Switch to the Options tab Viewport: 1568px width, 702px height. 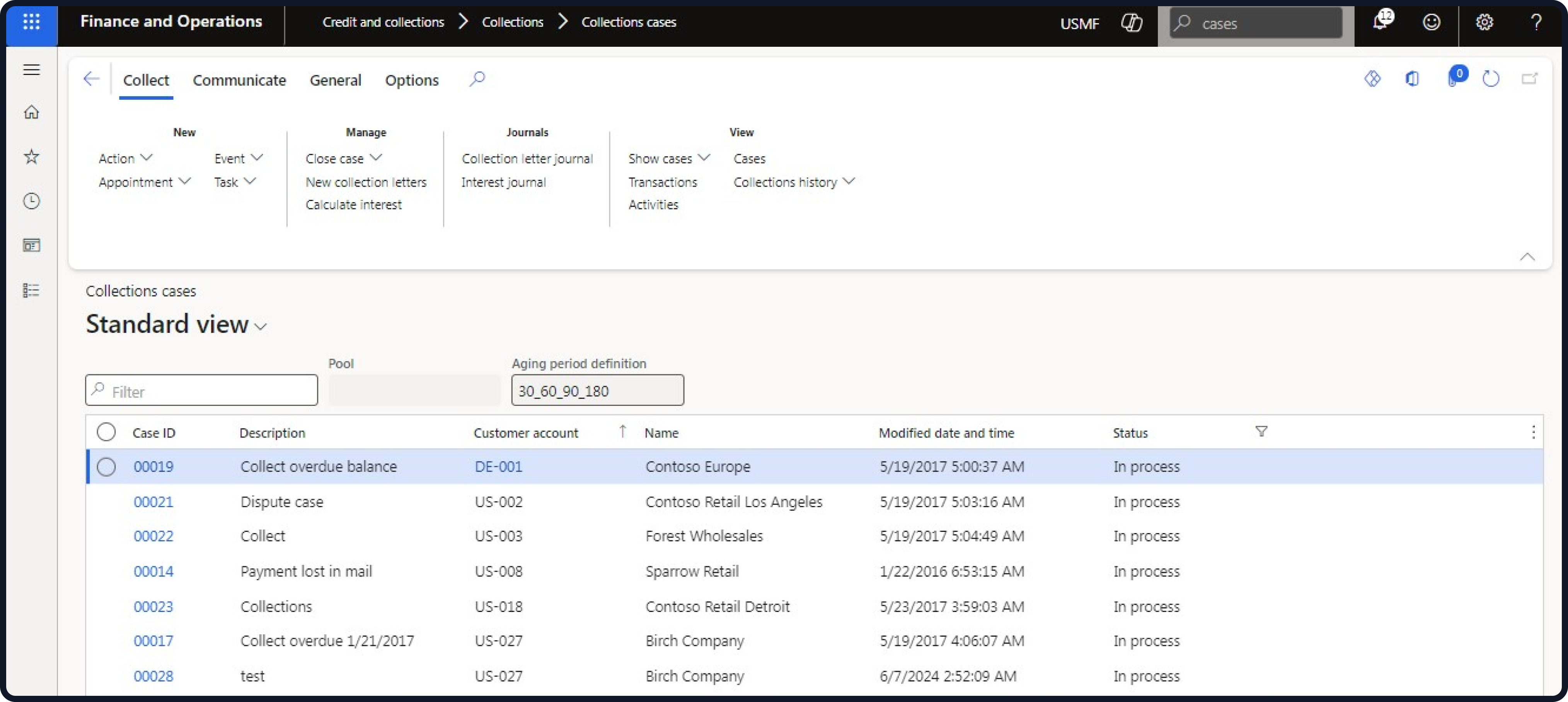411,80
